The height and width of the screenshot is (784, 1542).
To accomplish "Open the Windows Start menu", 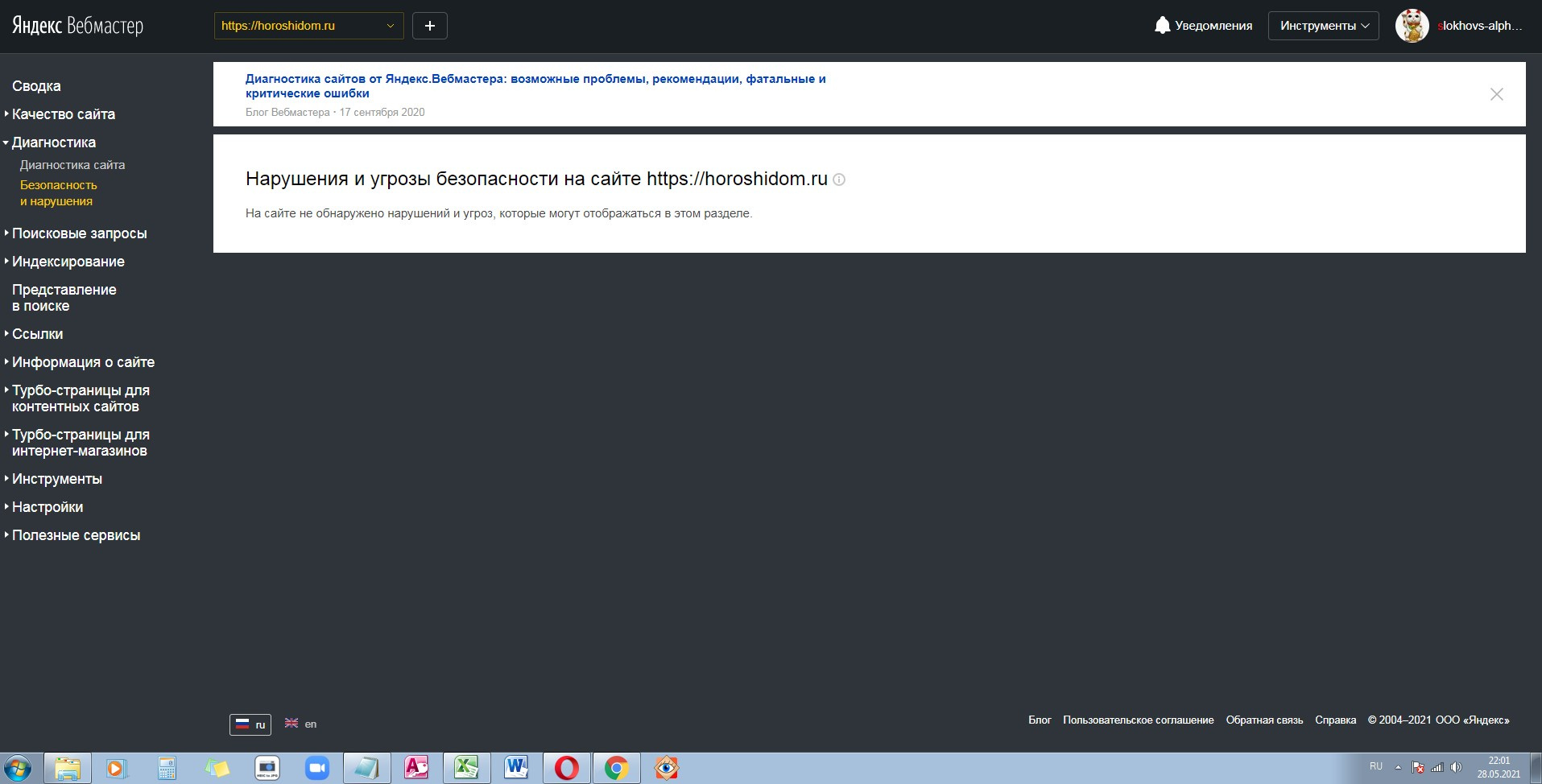I will tap(18, 768).
